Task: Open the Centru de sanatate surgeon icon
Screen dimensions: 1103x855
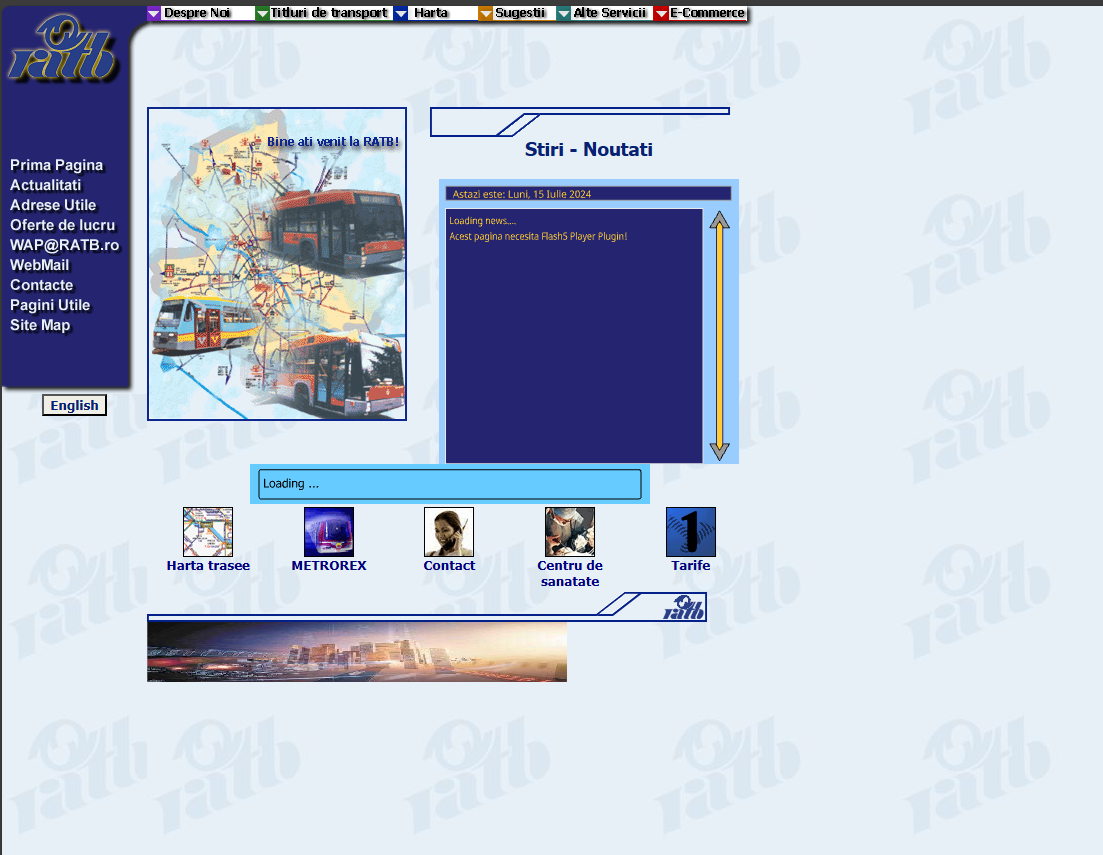Action: coord(570,532)
